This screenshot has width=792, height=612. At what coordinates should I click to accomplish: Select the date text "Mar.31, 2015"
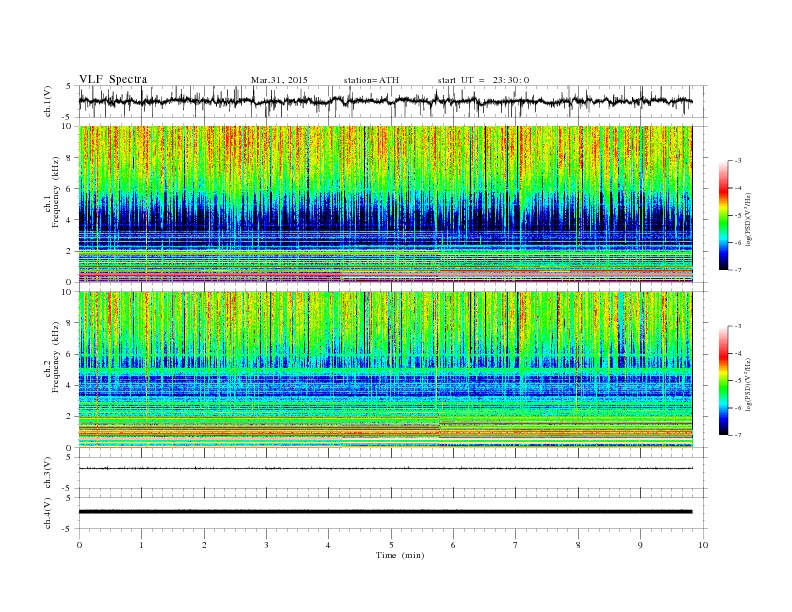[279, 80]
